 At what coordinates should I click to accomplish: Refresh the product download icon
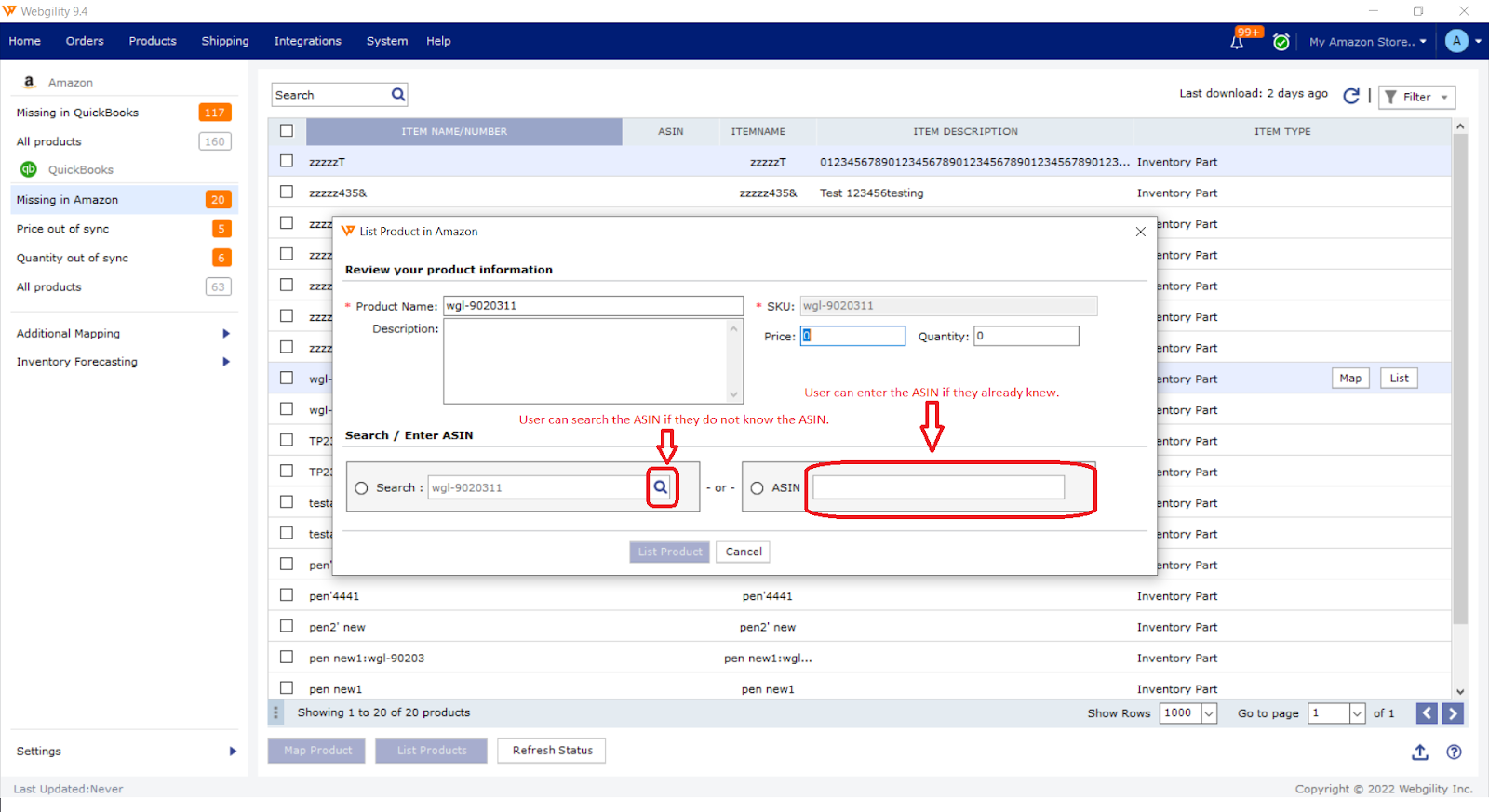click(x=1351, y=96)
